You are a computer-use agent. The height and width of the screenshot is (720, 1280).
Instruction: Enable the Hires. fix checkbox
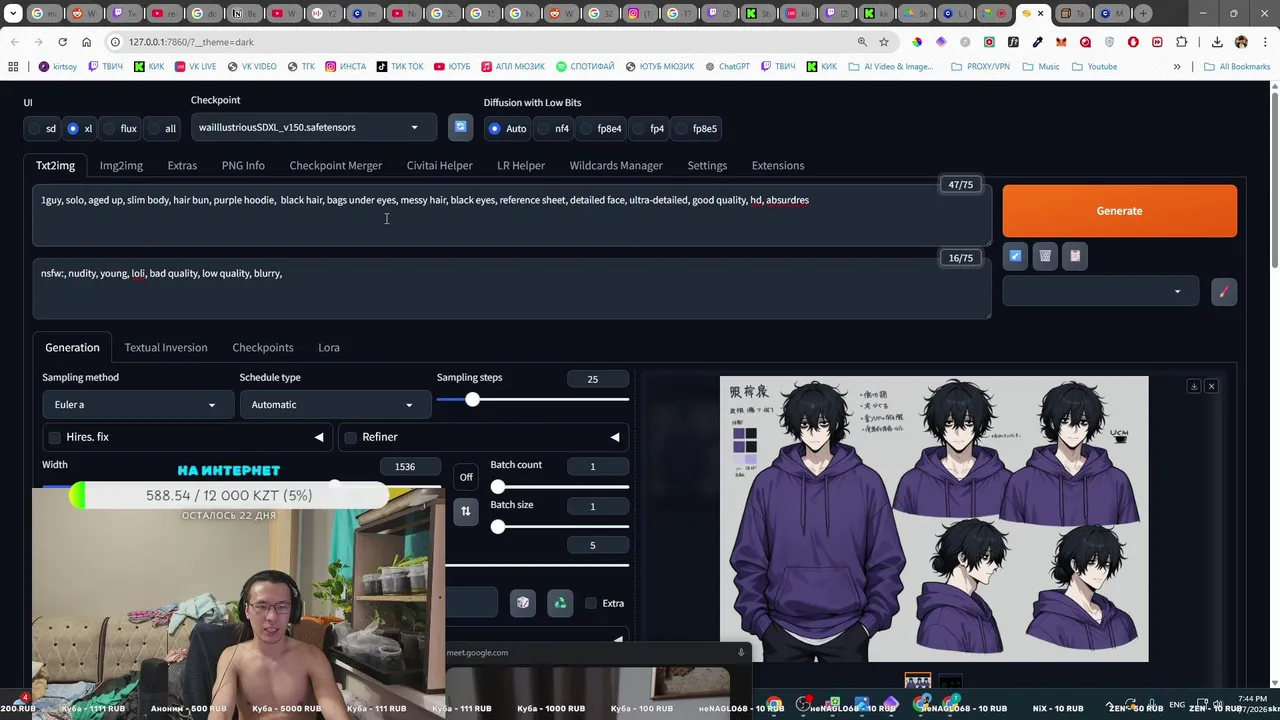54,437
